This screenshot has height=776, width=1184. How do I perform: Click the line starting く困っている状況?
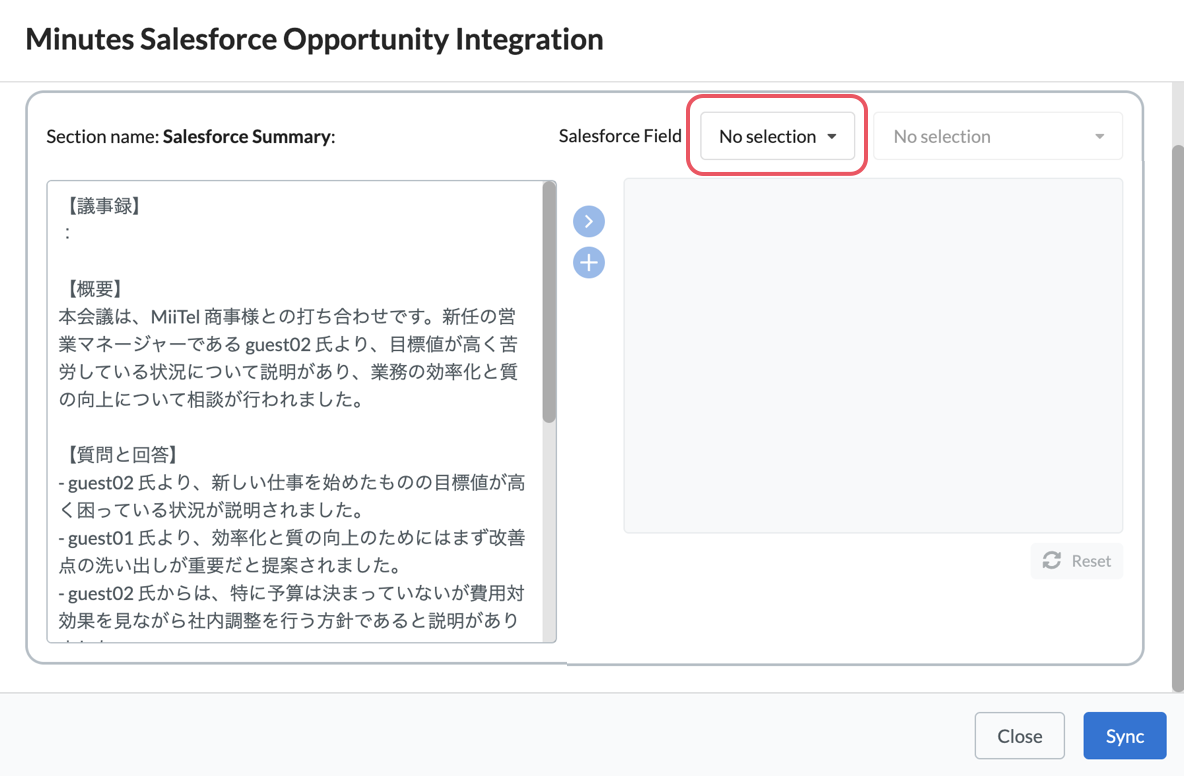tap(211, 510)
